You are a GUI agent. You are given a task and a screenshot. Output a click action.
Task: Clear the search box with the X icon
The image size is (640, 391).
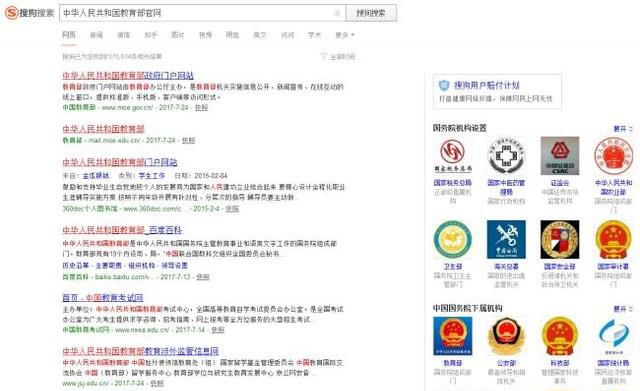click(x=337, y=13)
